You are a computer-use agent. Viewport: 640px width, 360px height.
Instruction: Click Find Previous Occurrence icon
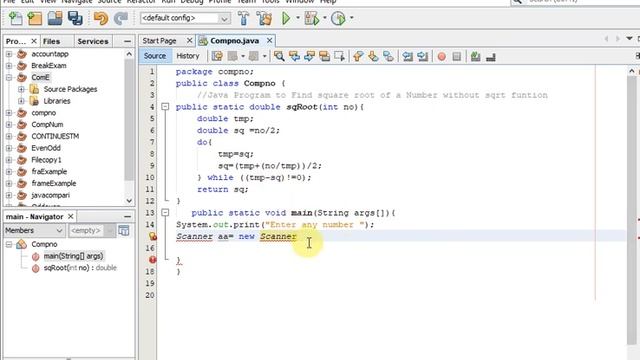coord(294,56)
